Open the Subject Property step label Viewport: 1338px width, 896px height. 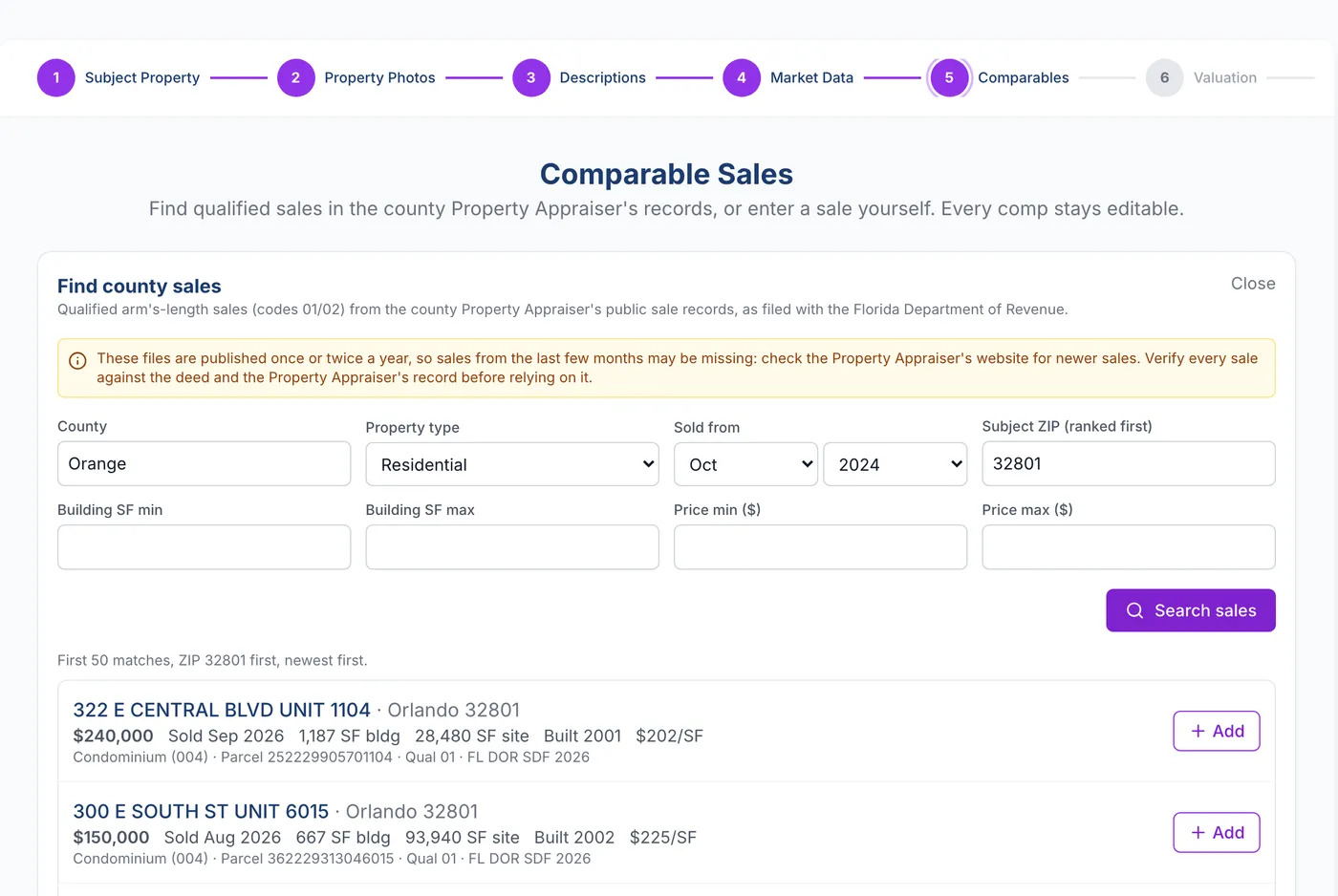click(142, 77)
